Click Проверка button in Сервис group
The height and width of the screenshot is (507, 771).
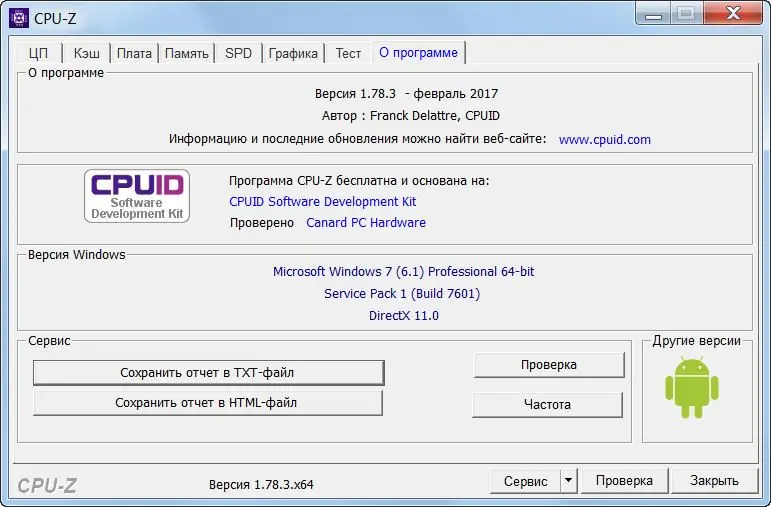[x=549, y=365]
